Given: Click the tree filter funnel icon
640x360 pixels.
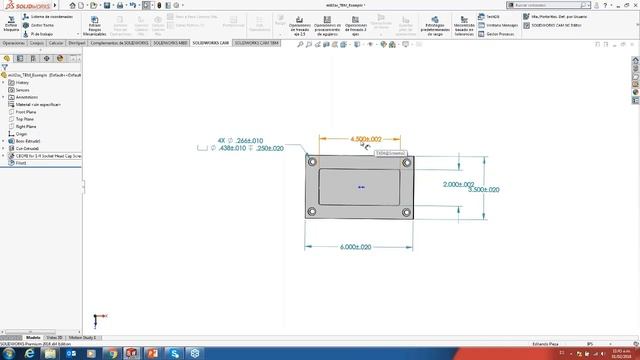Looking at the screenshot, I should [4, 67].
